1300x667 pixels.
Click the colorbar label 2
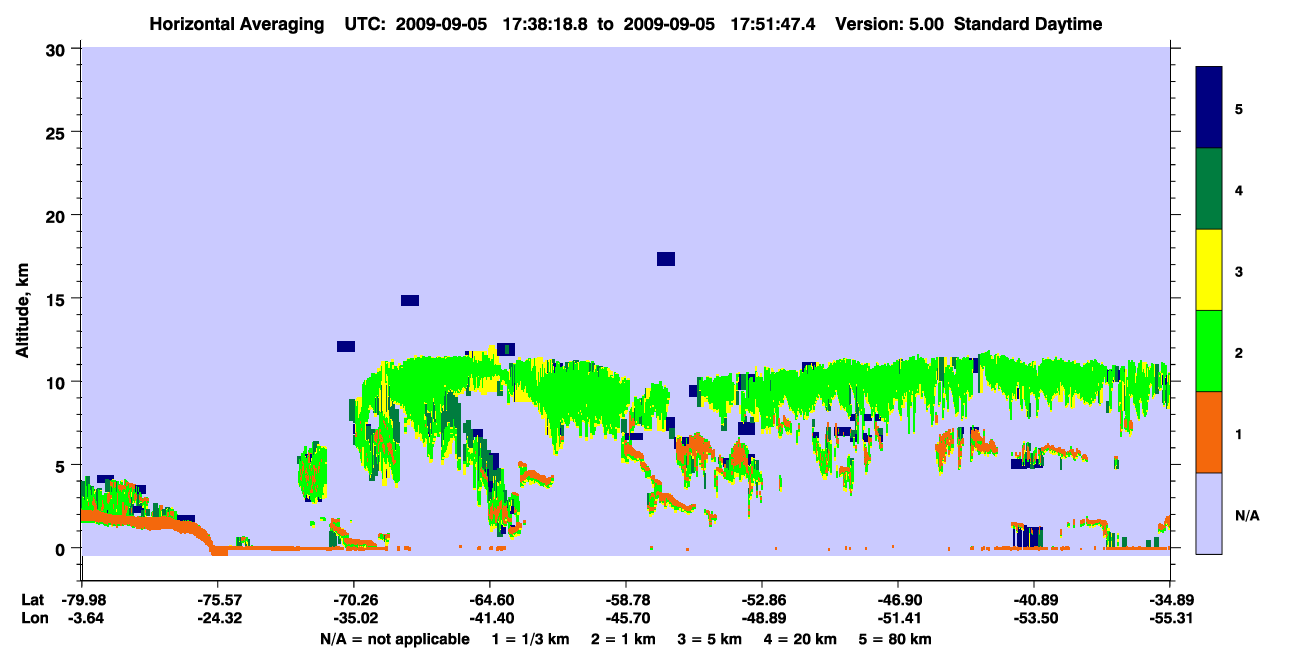point(1239,352)
